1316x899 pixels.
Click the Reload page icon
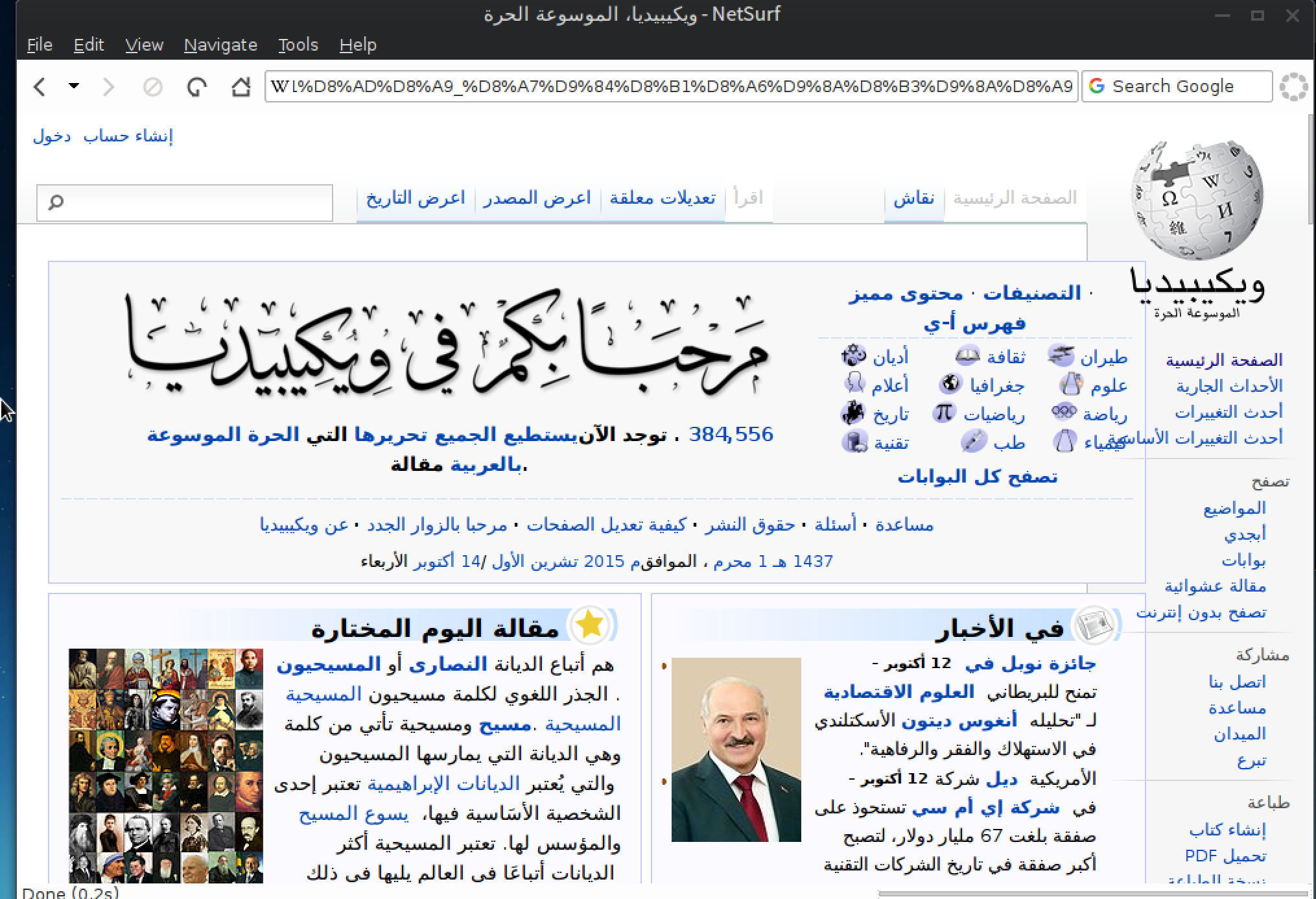pos(196,86)
